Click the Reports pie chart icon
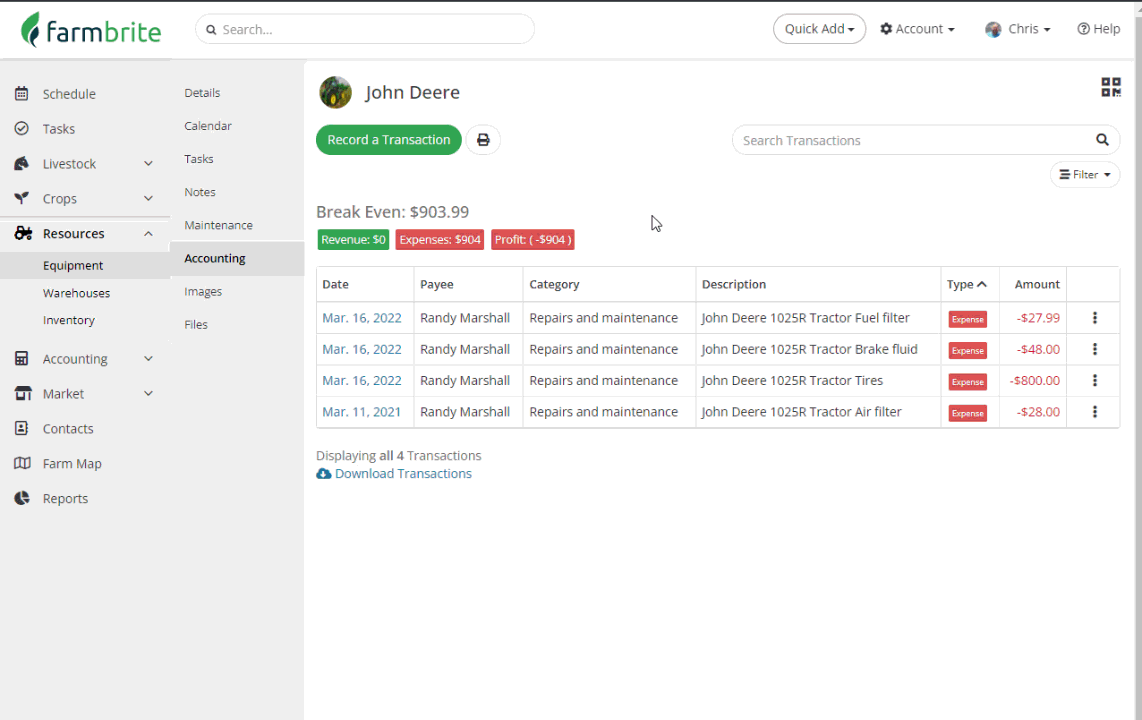 [x=22, y=498]
